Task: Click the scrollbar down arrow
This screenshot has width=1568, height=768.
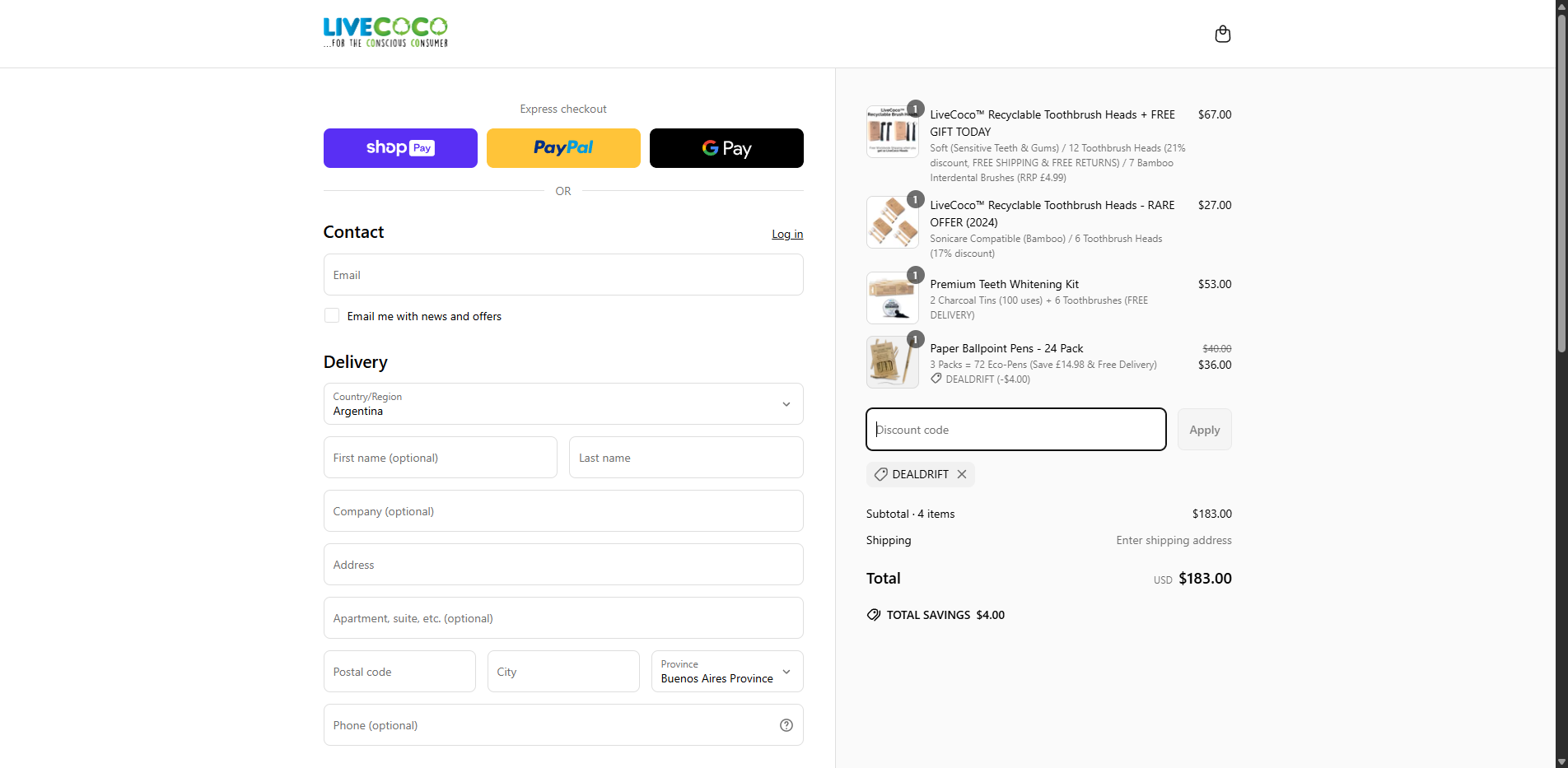Action: click(x=1561, y=761)
